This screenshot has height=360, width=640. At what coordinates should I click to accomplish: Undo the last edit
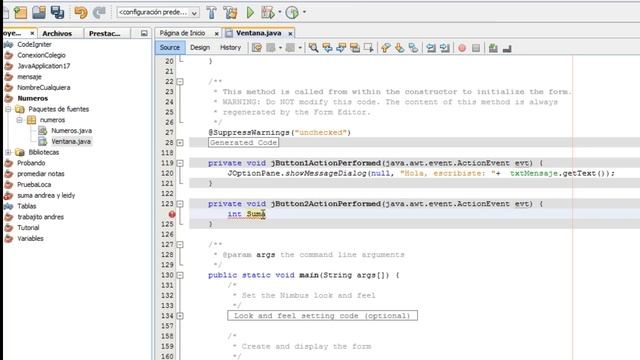[81, 13]
